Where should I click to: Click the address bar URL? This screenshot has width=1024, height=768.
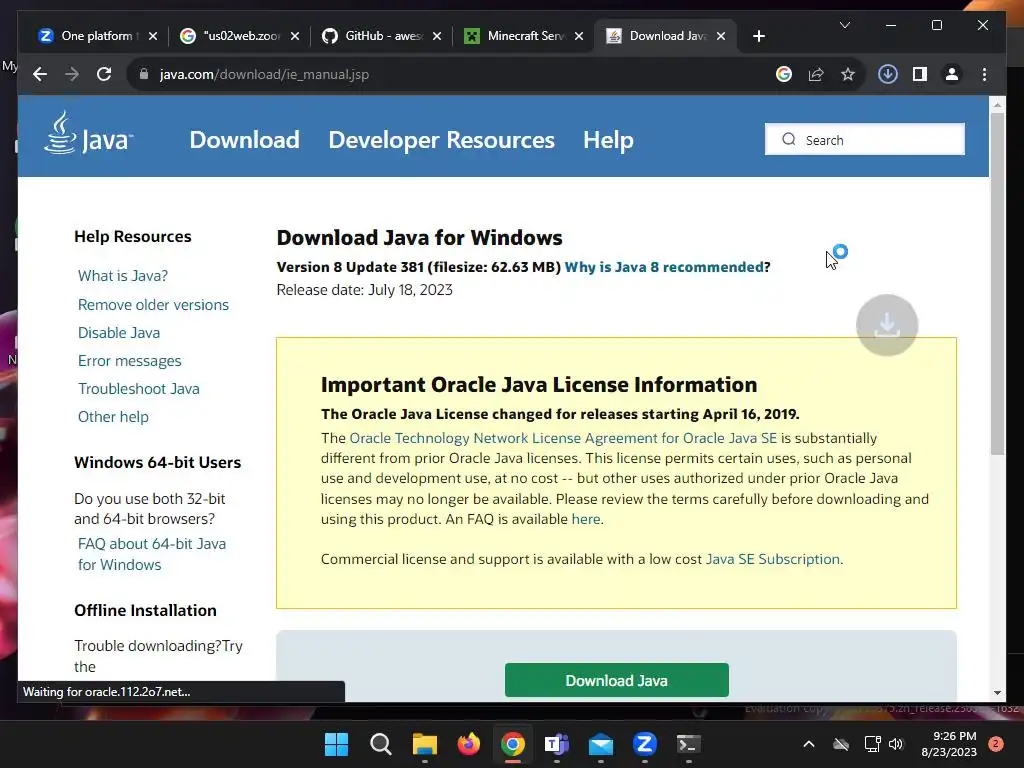pyautogui.click(x=264, y=74)
